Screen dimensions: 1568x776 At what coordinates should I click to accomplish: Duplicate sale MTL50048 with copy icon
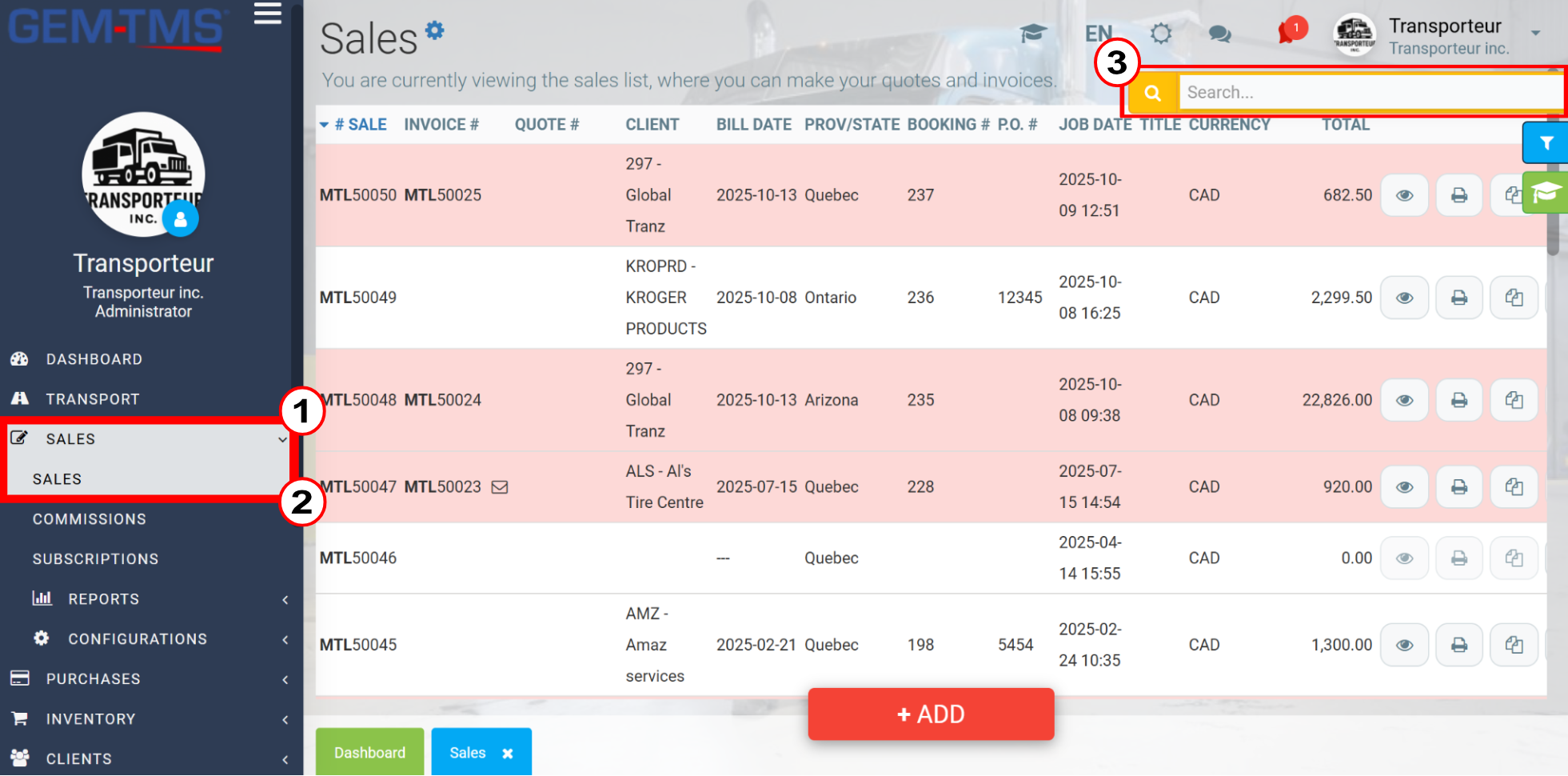click(x=1514, y=400)
